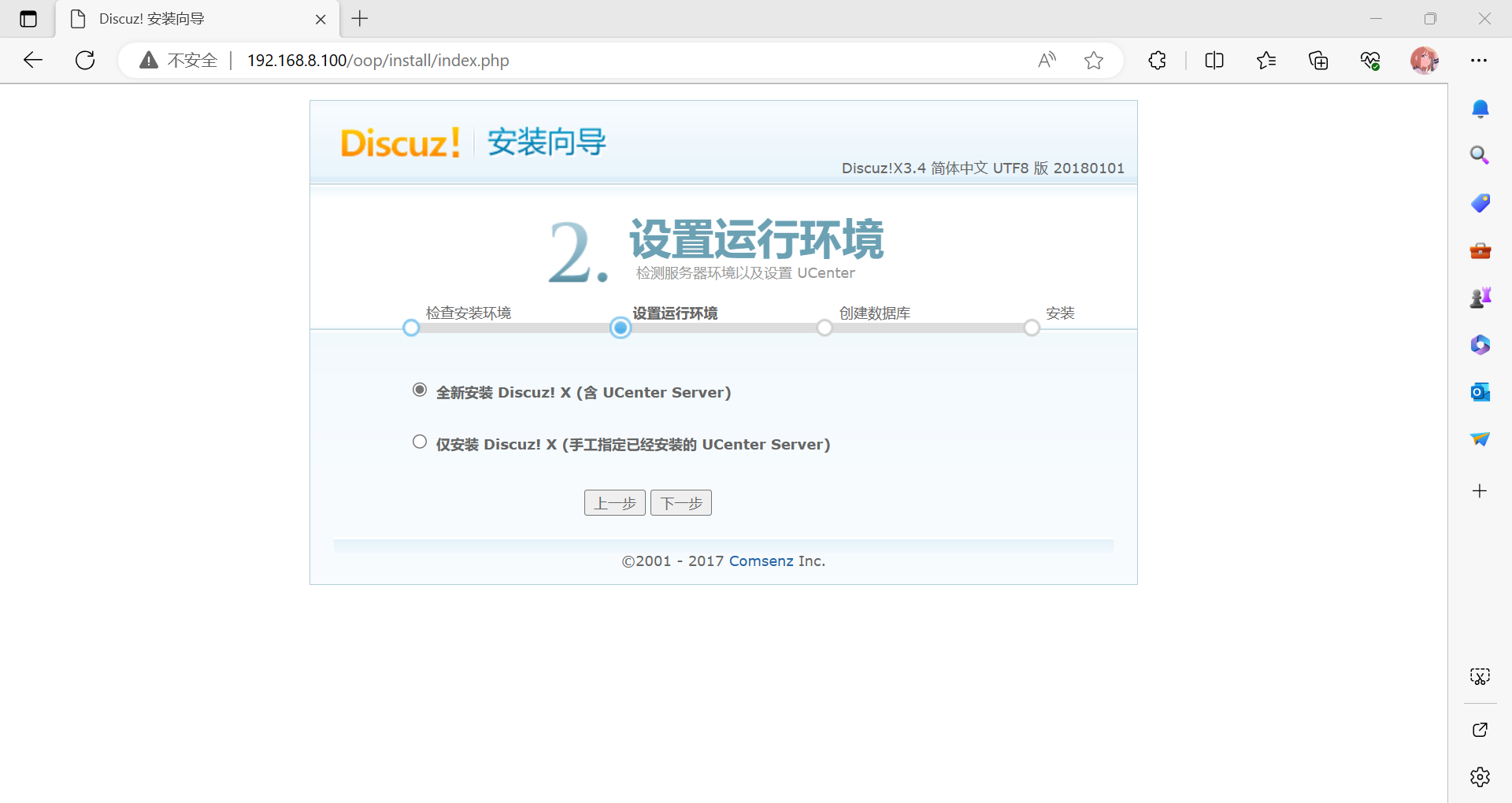Open the Collections panel
The width and height of the screenshot is (1512, 803).
click(1318, 61)
